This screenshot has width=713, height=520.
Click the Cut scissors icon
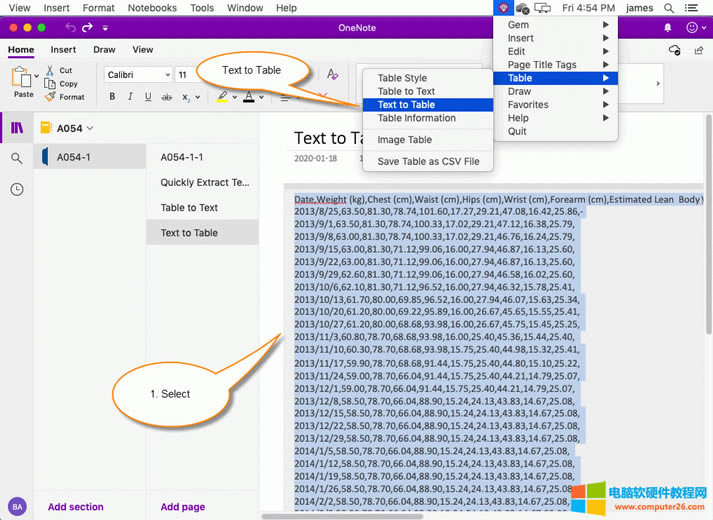point(50,70)
